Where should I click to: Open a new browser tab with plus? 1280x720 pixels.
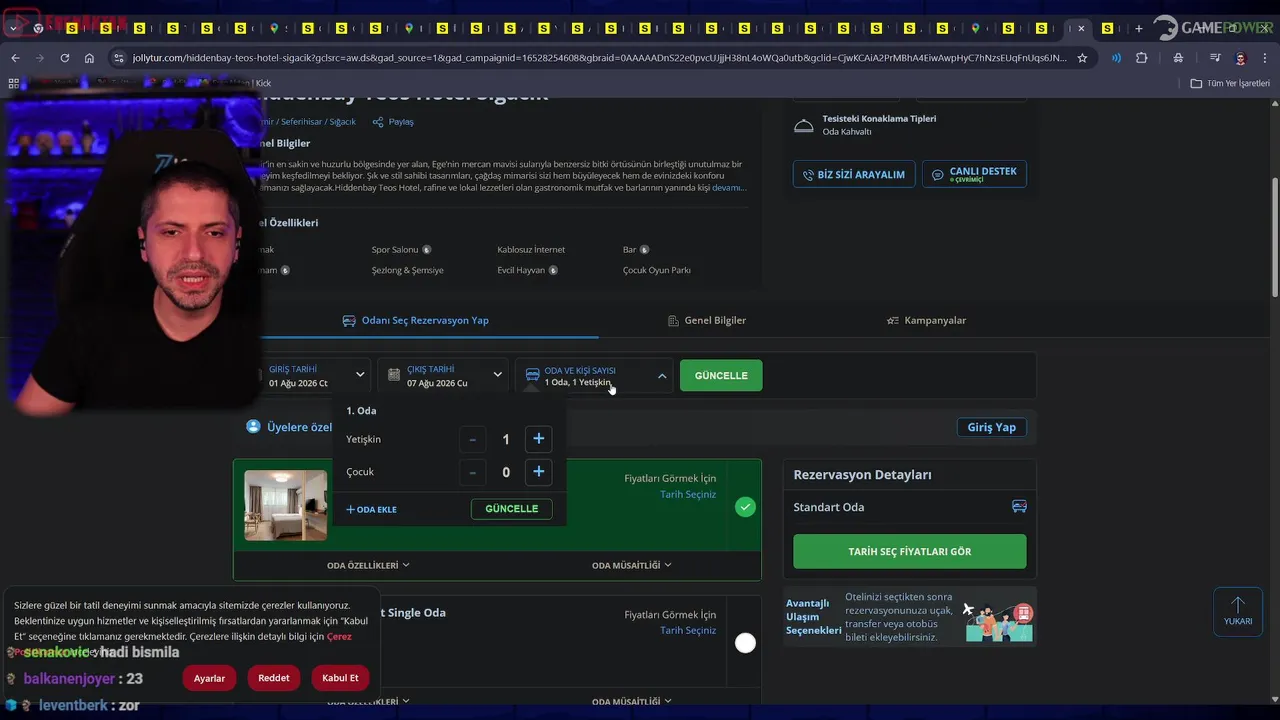tap(1138, 28)
